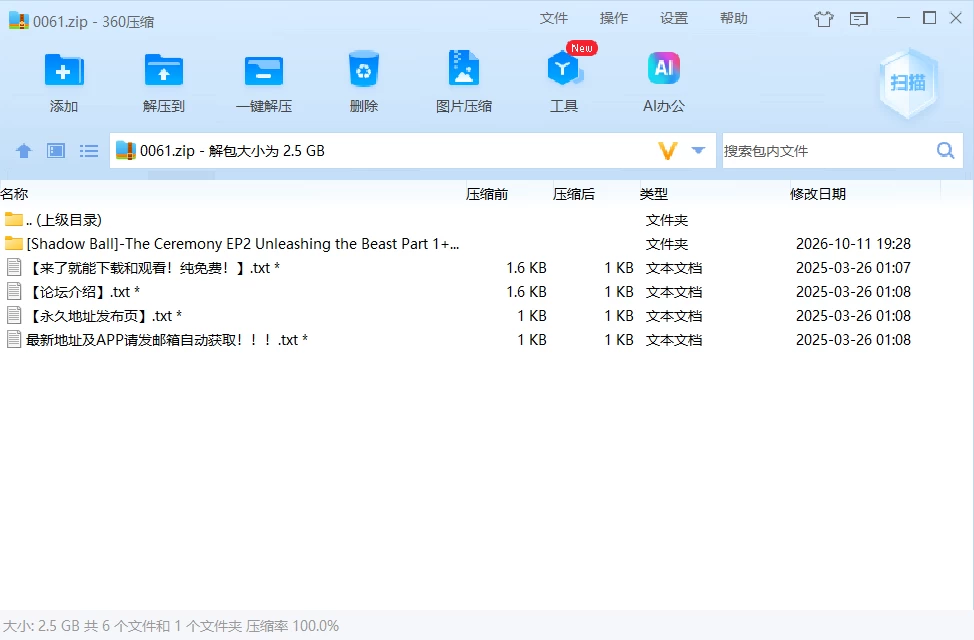Click the Shadow Ball folder's yellow folder icon

click(14, 243)
